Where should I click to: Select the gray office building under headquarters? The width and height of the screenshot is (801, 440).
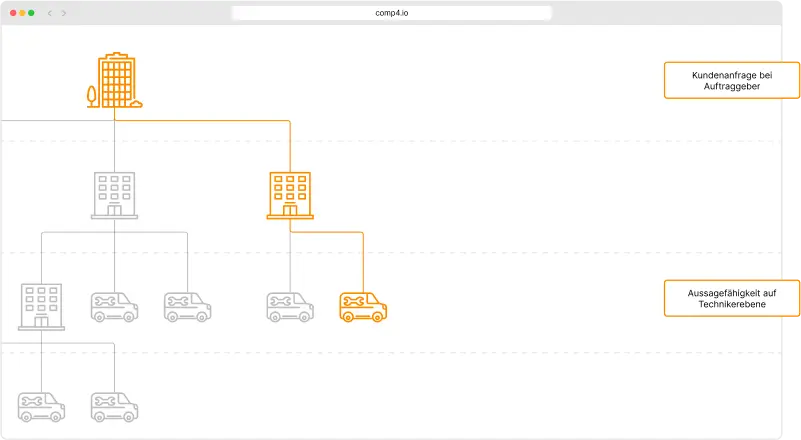pos(114,195)
